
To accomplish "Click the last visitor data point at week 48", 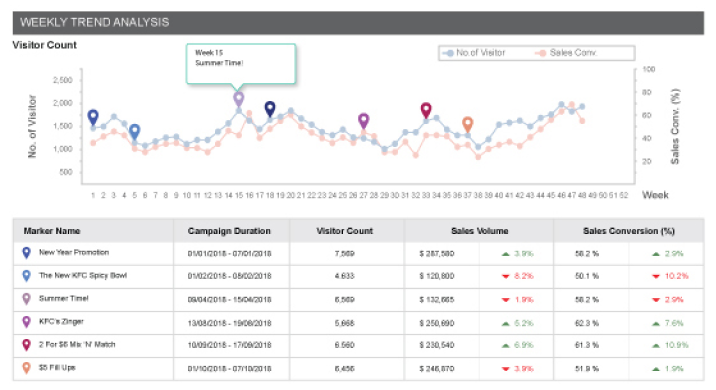I will [582, 107].
